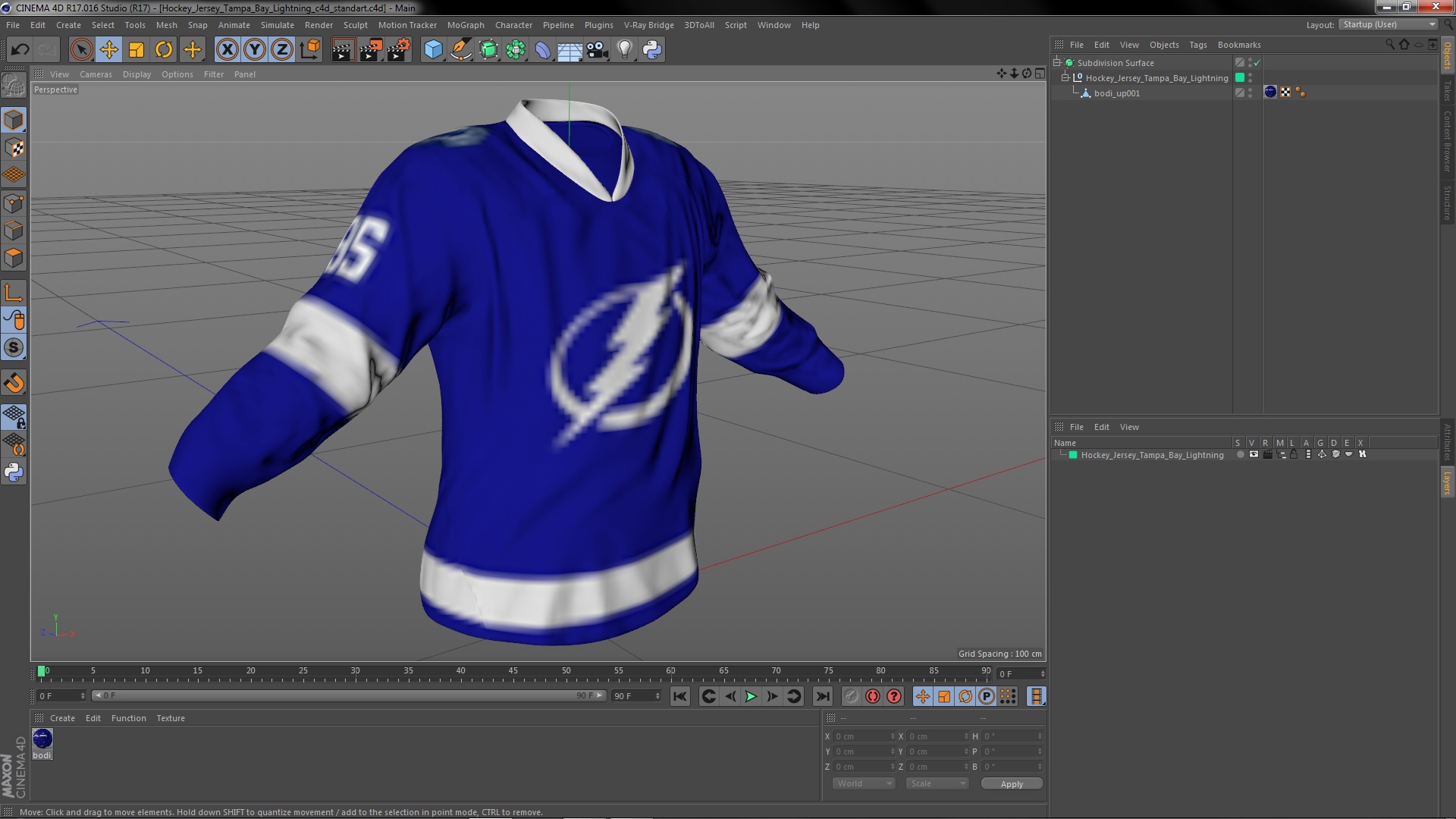Toggle layer solo for Hockey_Jersey layer
1456x819 pixels.
coord(1240,455)
